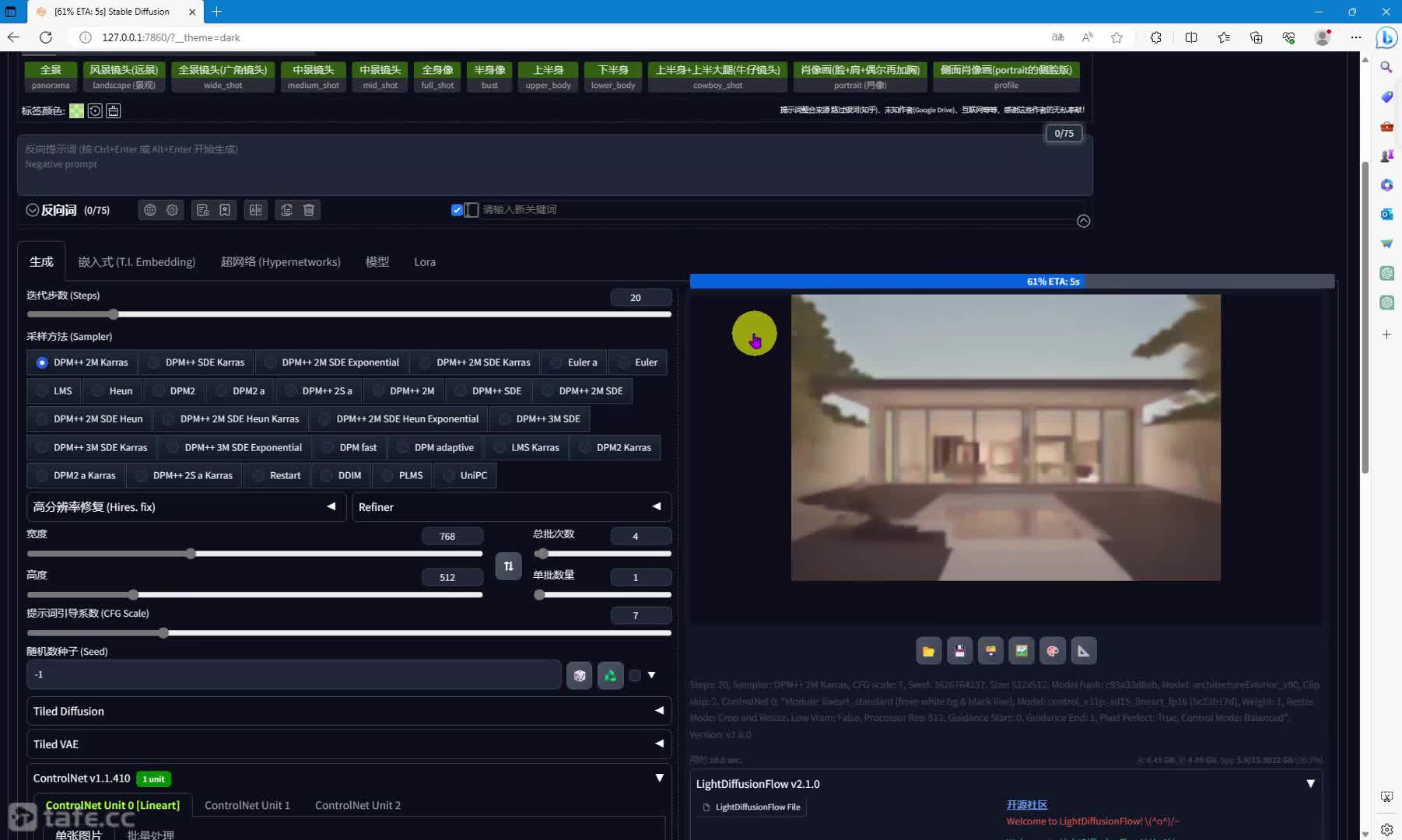The image size is (1402, 840).
Task: Open the Bing Copilot sidebar icon
Action: tap(1386, 37)
